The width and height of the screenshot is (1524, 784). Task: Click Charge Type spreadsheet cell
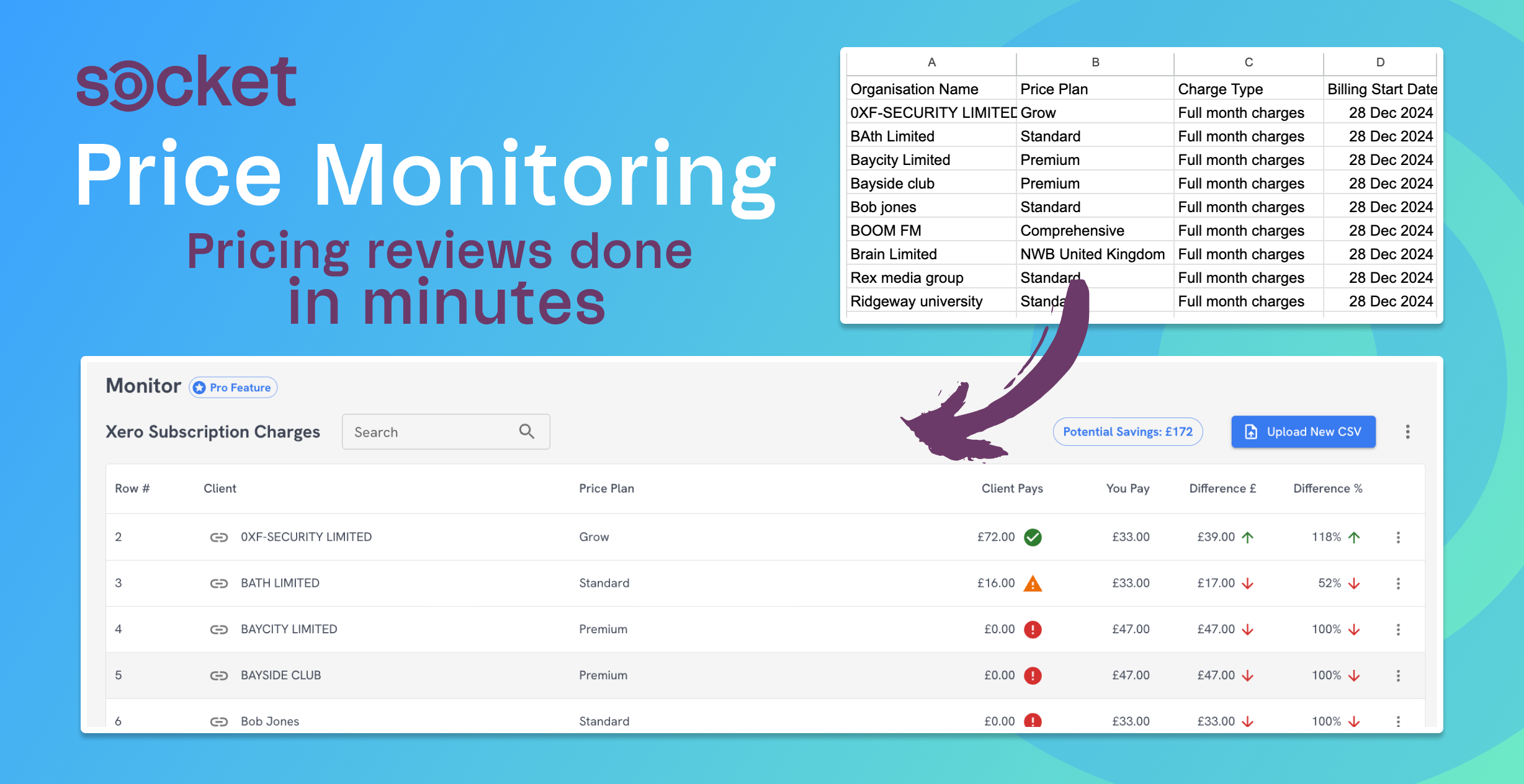pyautogui.click(x=1248, y=89)
